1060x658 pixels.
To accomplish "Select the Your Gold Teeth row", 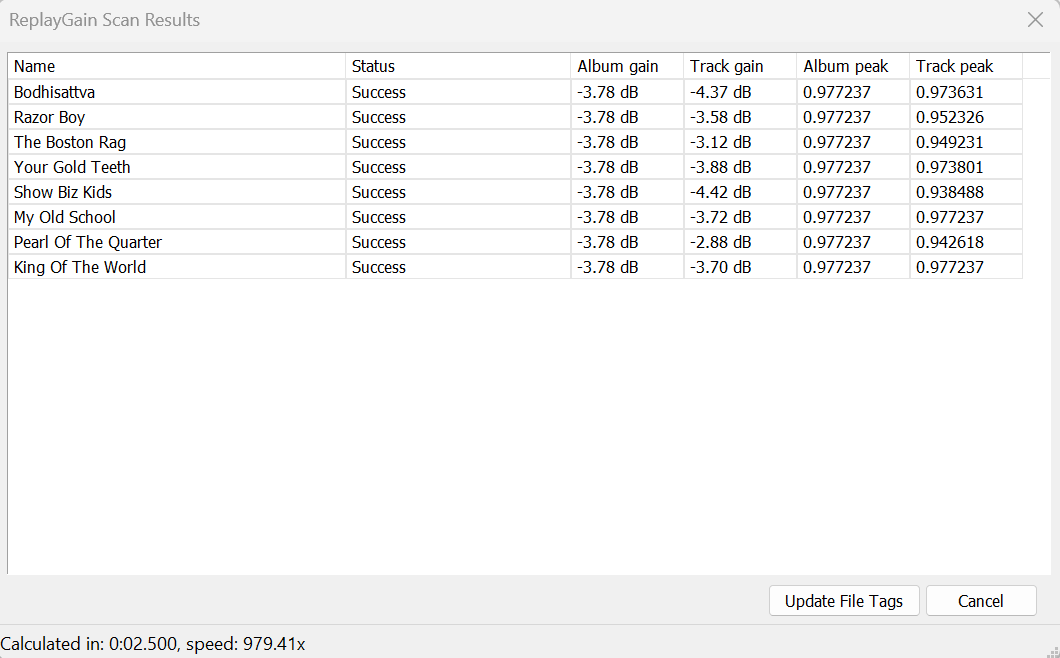I will point(515,167).
